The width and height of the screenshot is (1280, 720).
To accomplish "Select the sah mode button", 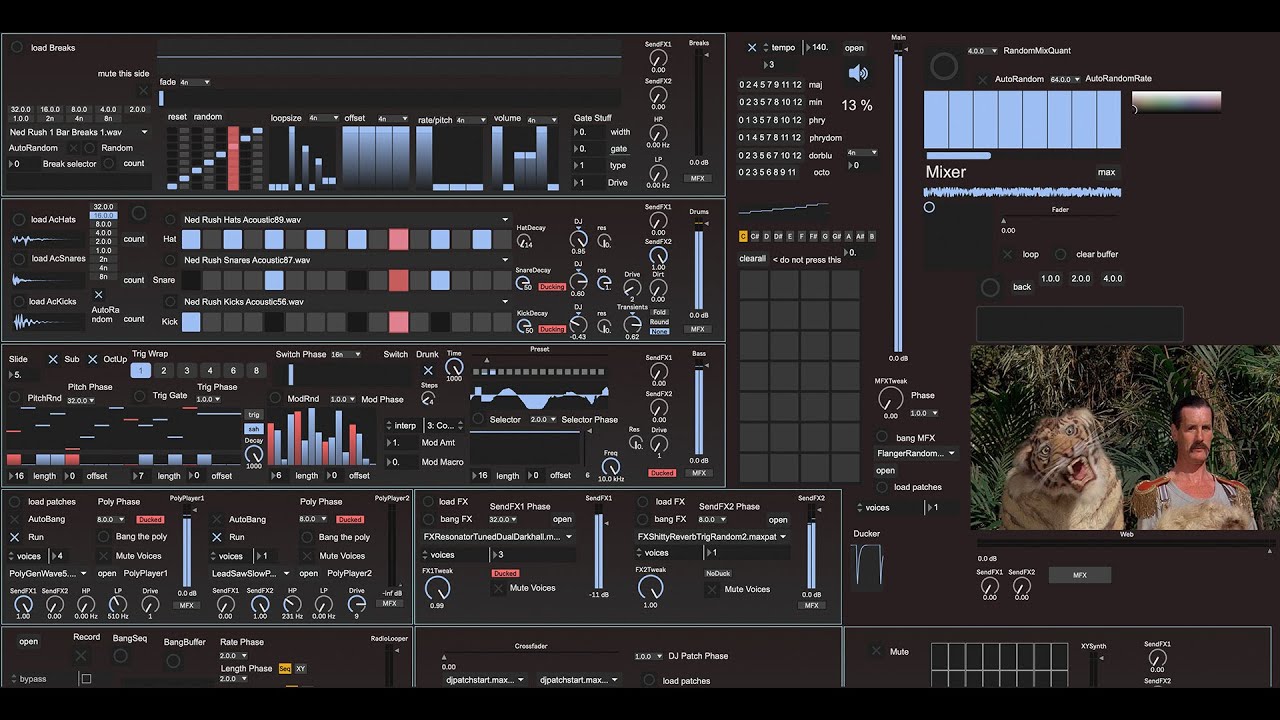I will [254, 428].
